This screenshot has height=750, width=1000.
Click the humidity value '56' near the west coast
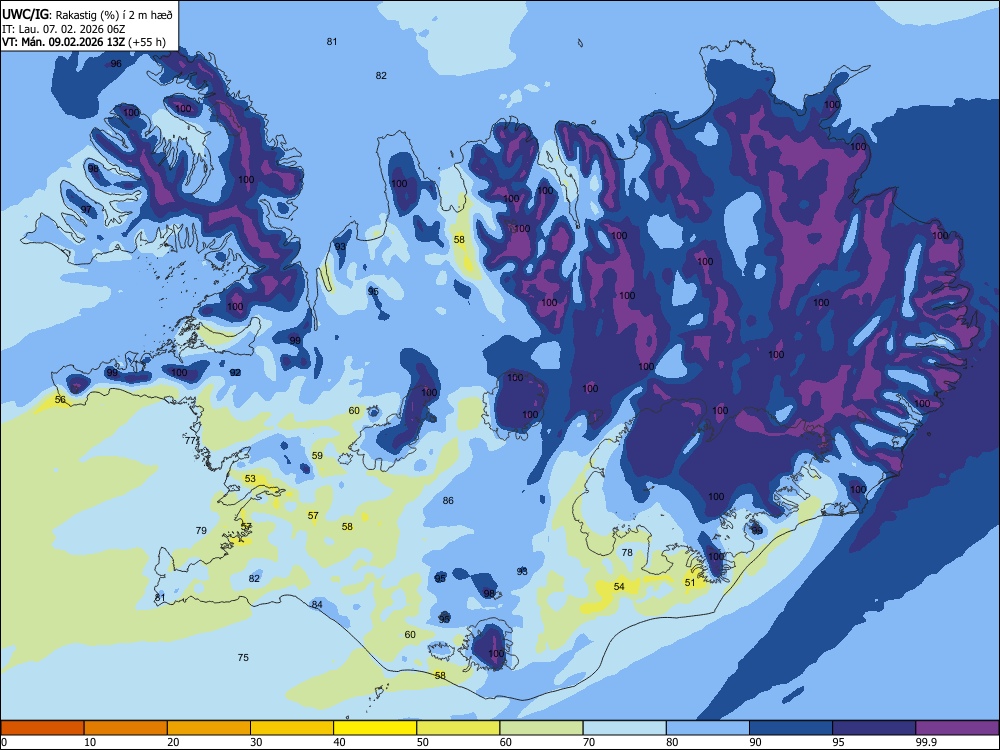60,399
